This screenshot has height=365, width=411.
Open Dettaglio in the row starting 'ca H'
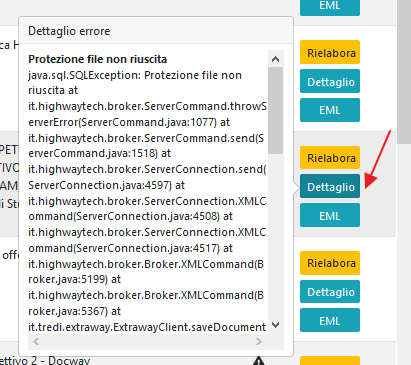click(x=330, y=81)
